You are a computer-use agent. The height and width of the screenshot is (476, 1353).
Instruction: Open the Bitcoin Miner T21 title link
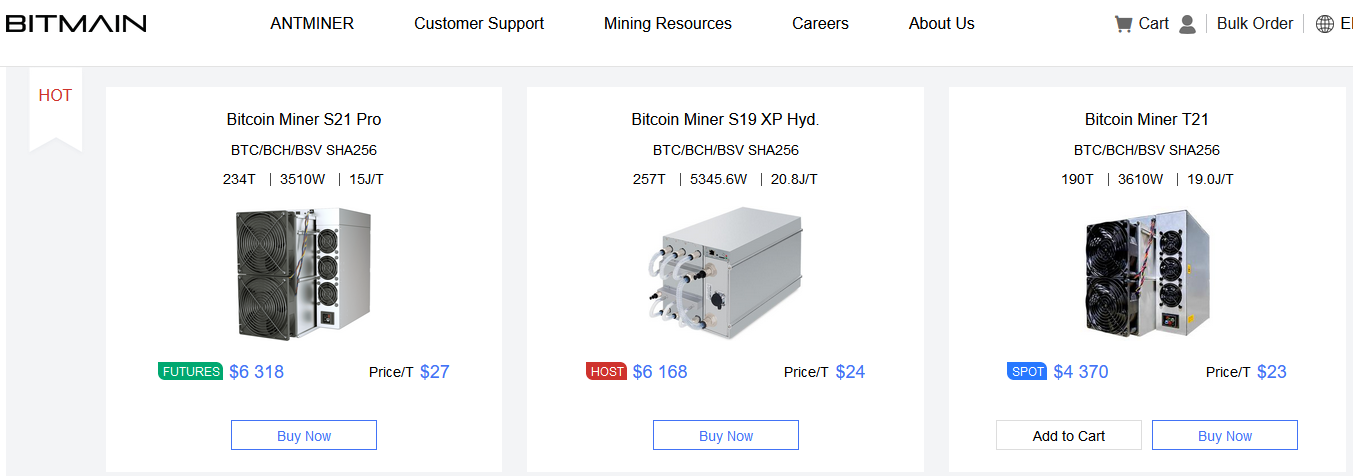[x=1147, y=119]
